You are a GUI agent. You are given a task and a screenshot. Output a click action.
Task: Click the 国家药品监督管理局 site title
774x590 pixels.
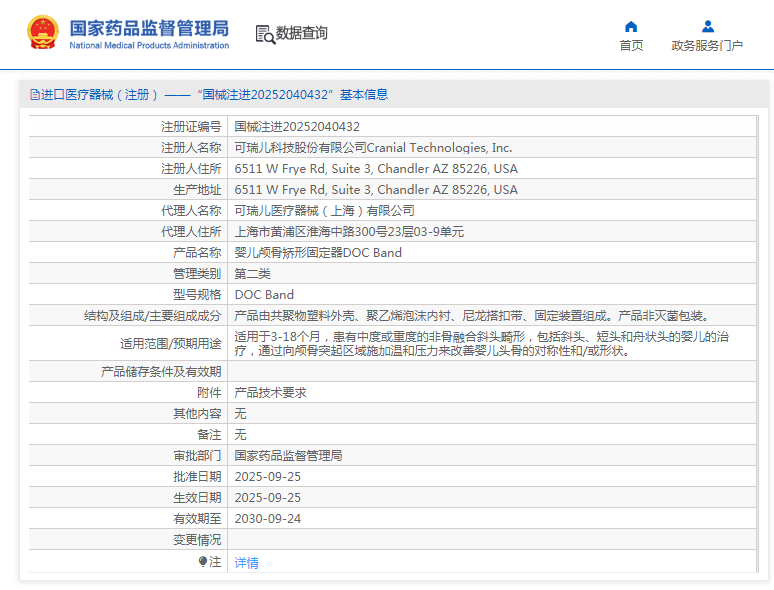tap(149, 27)
